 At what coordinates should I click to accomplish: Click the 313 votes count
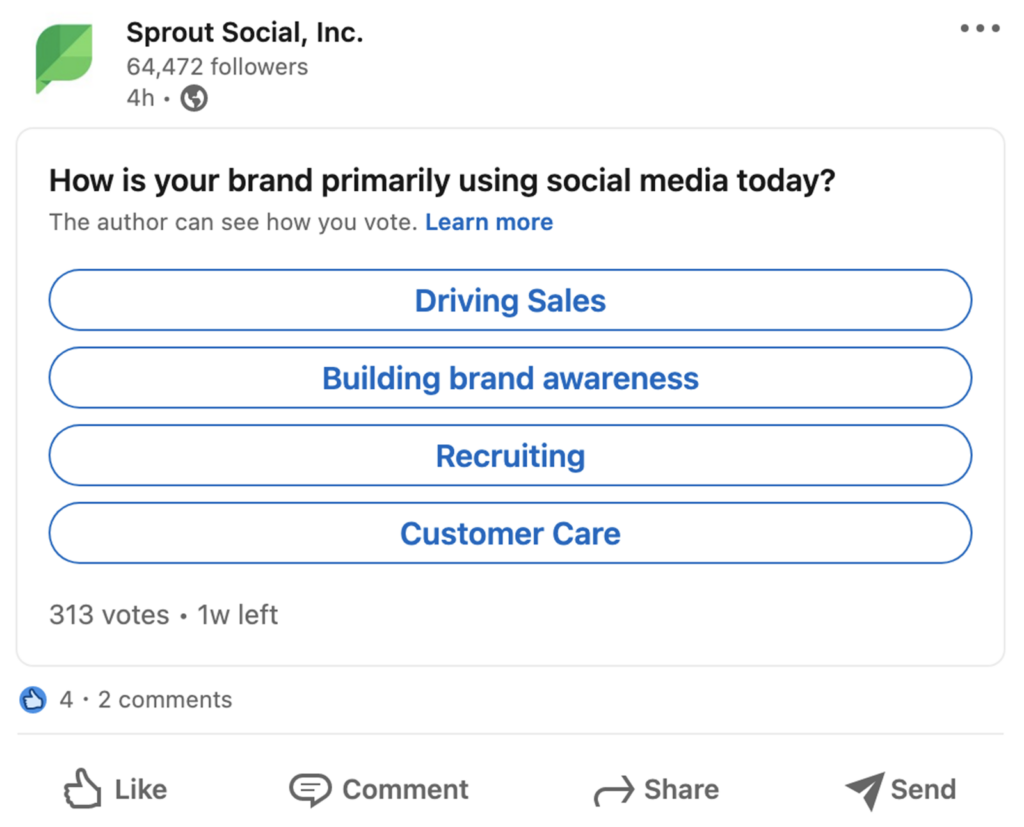109,615
